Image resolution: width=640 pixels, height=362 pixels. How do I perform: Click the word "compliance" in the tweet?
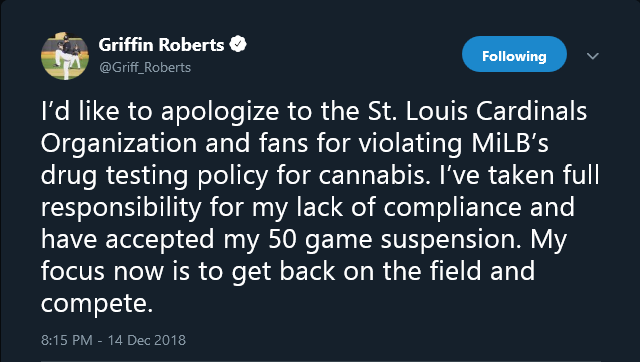coord(452,208)
